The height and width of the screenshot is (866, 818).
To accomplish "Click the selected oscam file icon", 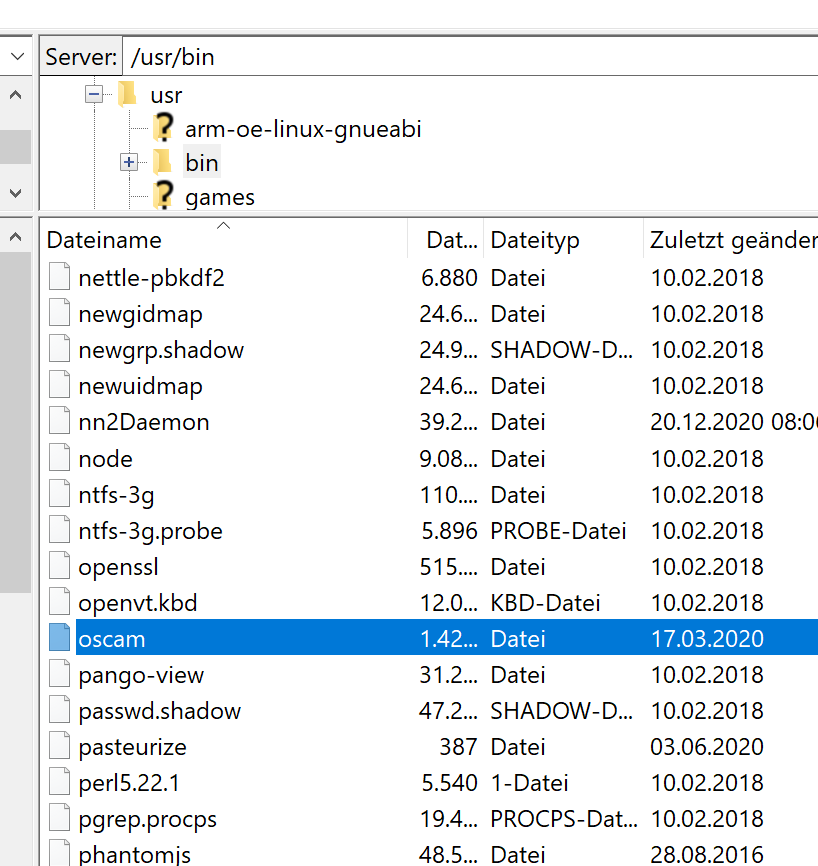I will coord(60,639).
